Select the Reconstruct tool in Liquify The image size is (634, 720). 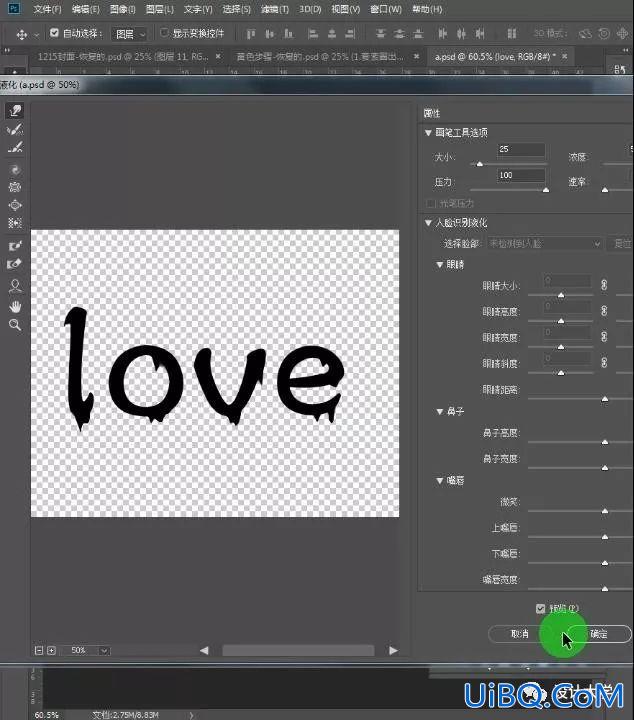pos(15,129)
